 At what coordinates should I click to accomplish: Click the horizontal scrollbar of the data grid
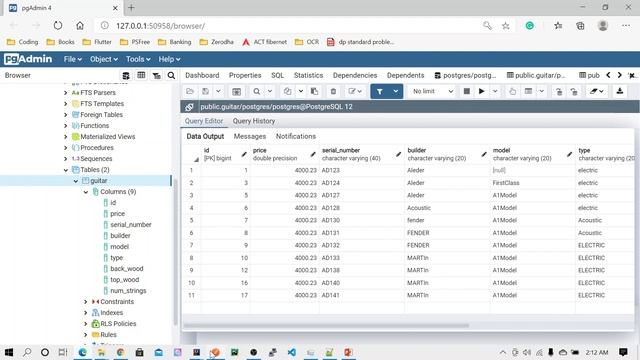[x=327, y=326]
